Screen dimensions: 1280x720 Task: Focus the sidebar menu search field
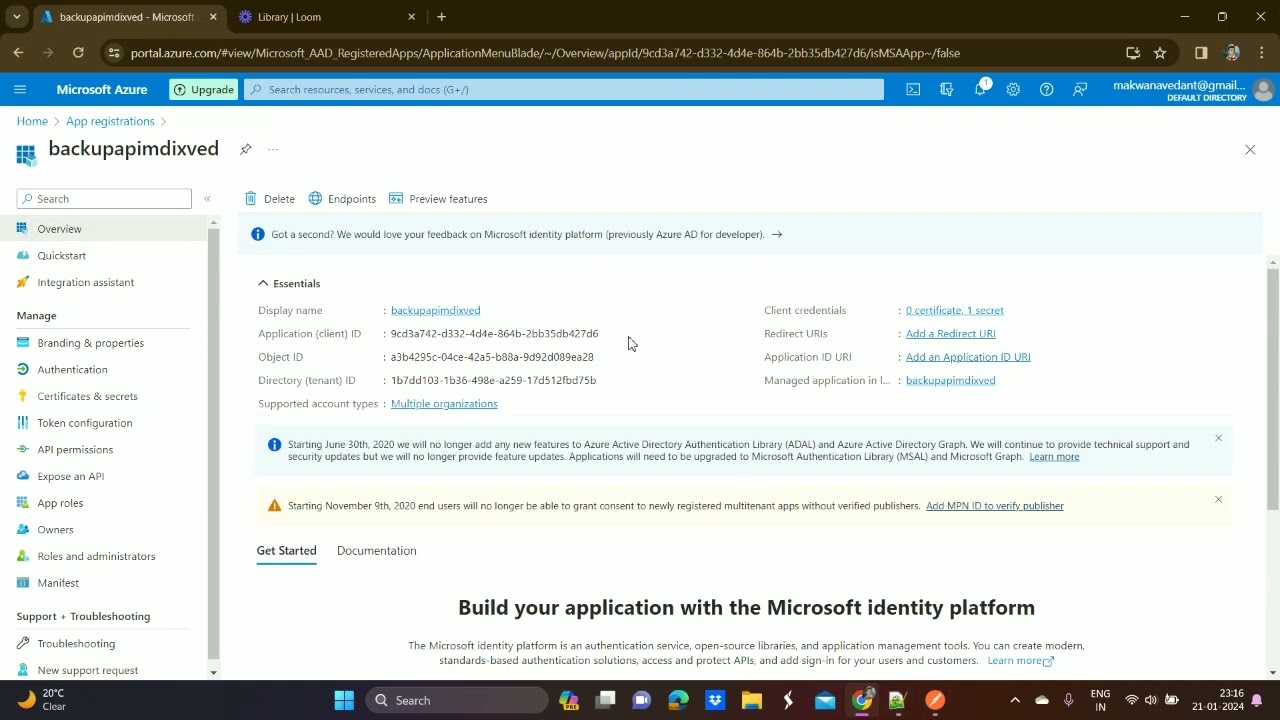(104, 199)
